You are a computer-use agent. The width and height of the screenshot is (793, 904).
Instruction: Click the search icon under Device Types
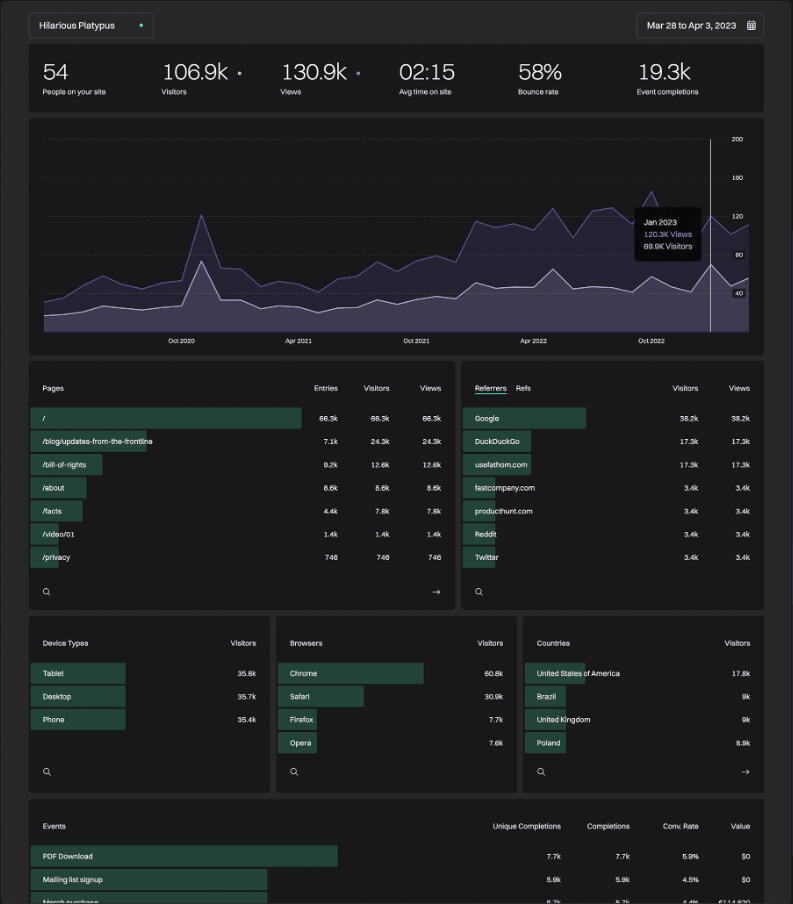[x=47, y=772]
